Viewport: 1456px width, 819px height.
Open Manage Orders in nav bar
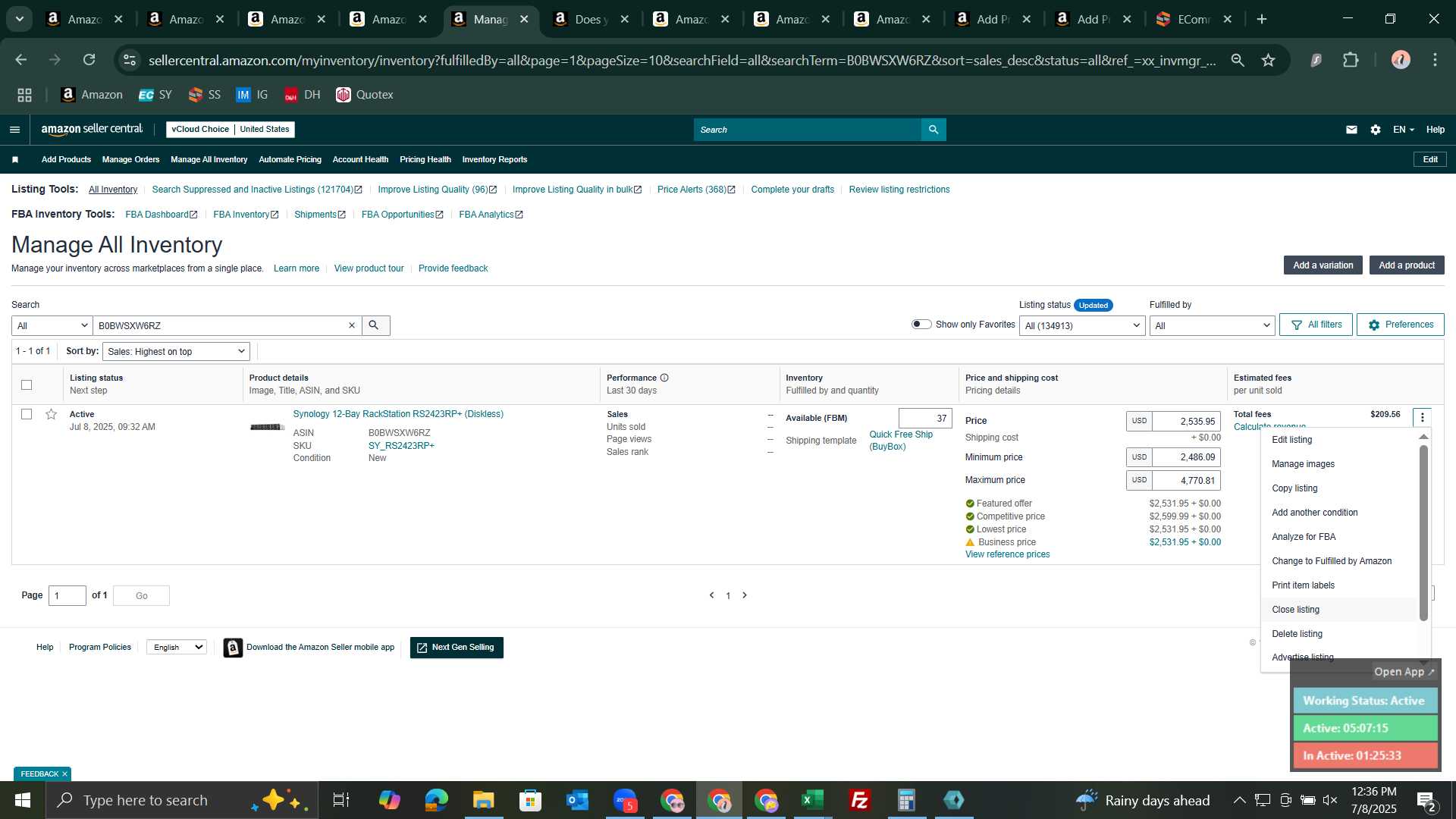tap(130, 159)
